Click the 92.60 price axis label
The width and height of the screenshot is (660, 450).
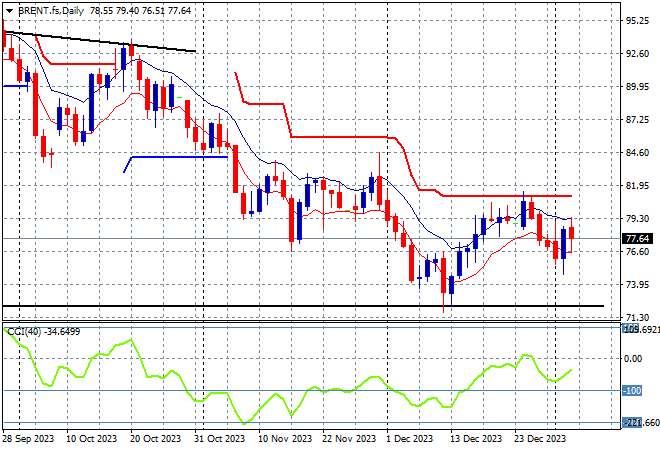pos(637,53)
